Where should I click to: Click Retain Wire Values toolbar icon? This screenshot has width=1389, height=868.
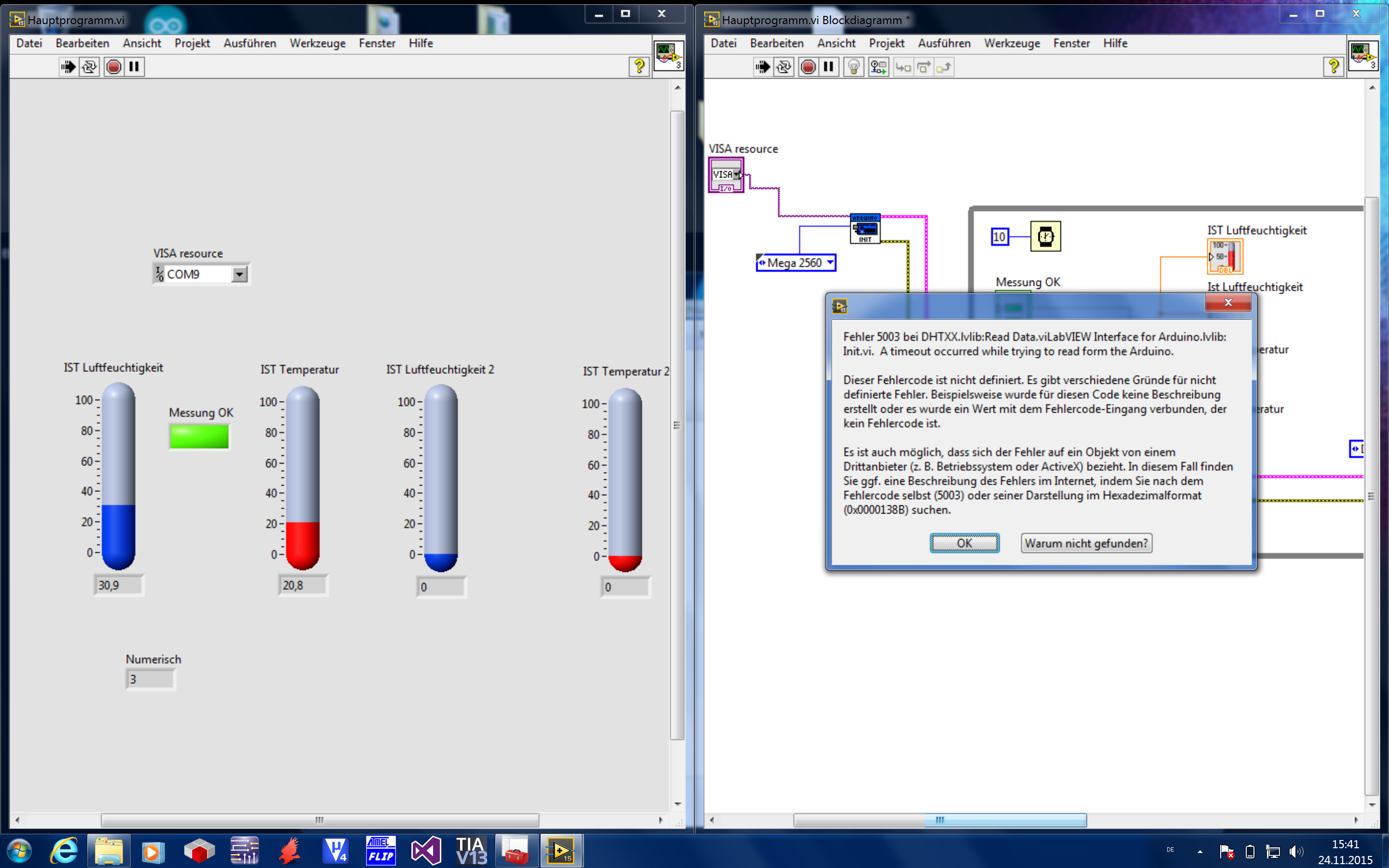[x=878, y=67]
